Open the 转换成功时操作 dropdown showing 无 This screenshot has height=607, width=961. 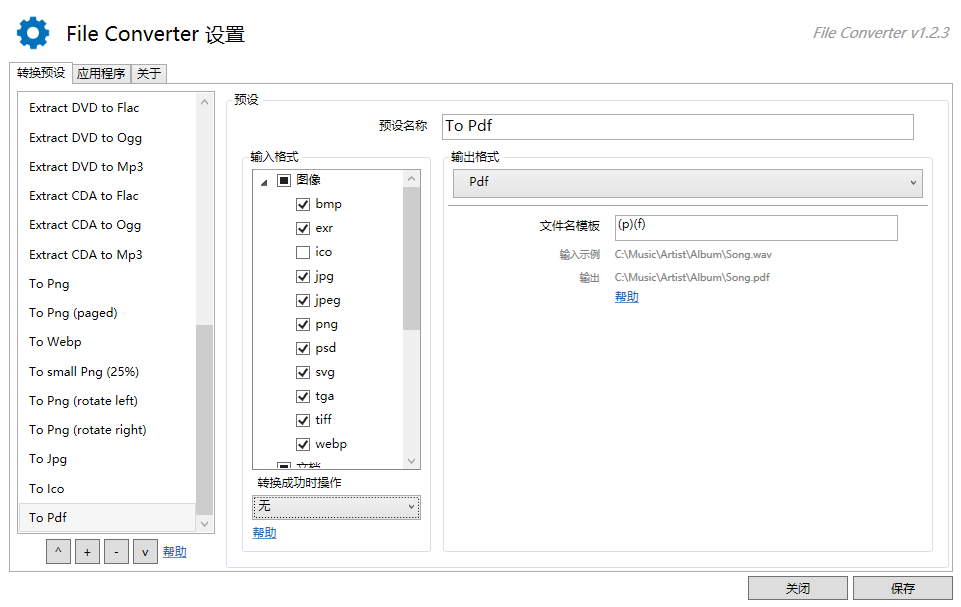(x=336, y=507)
